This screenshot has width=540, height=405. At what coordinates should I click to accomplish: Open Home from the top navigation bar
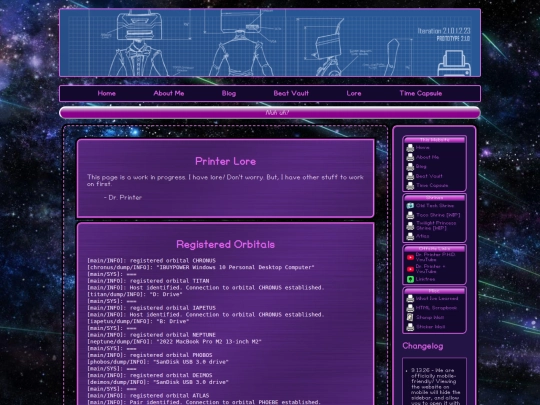tap(106, 93)
